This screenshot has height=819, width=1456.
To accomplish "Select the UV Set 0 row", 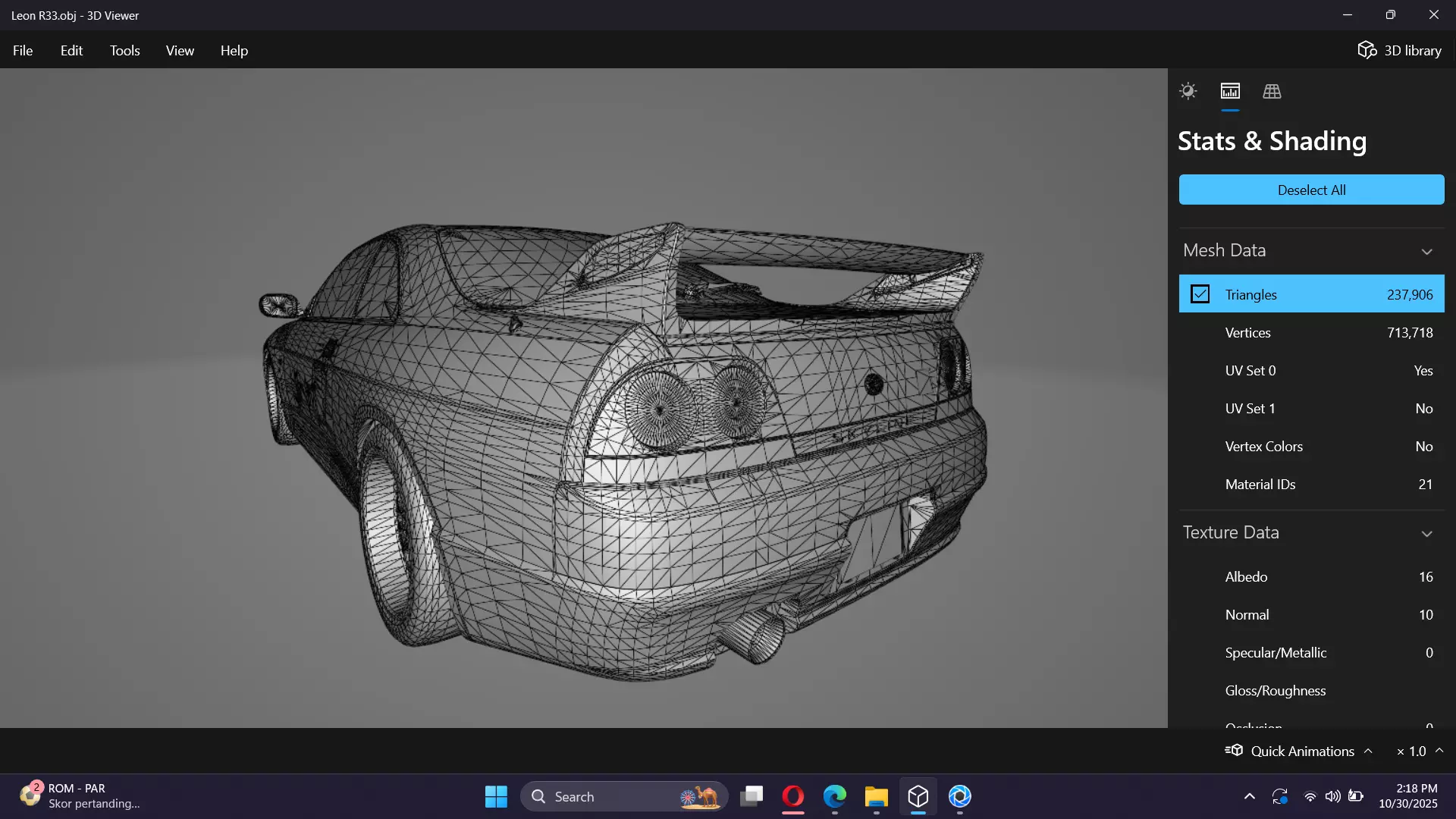I will [1311, 370].
